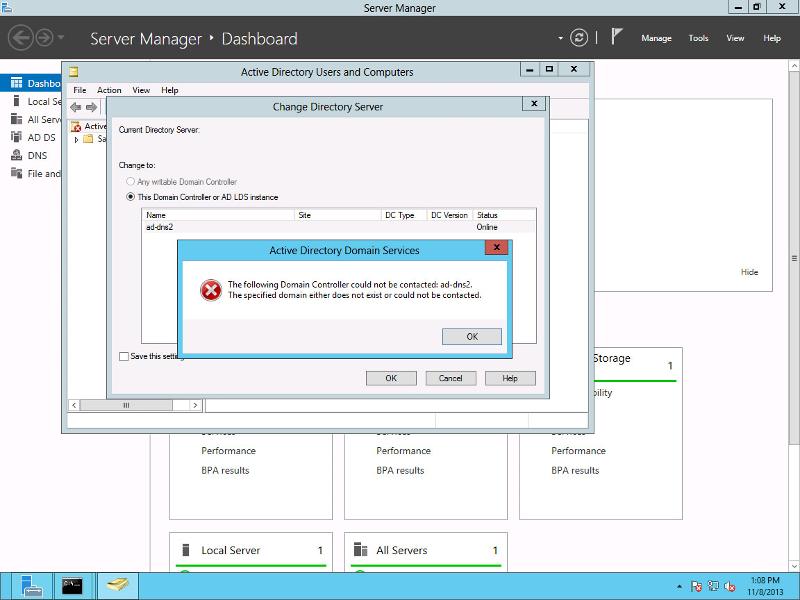Sort list by DC Type column header
Image resolution: width=800 pixels, height=600 pixels.
404,215
